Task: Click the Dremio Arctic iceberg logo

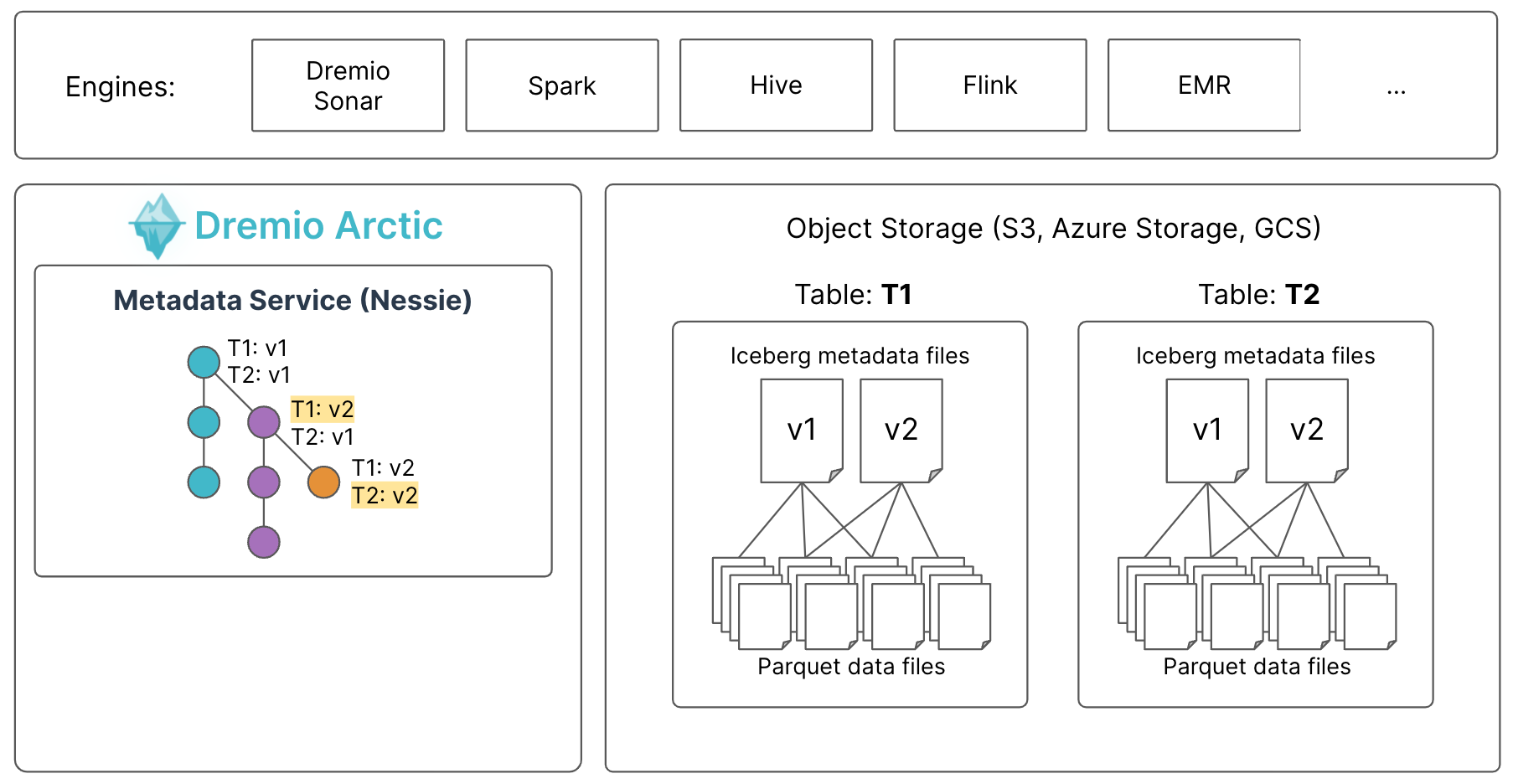Action: (157, 226)
